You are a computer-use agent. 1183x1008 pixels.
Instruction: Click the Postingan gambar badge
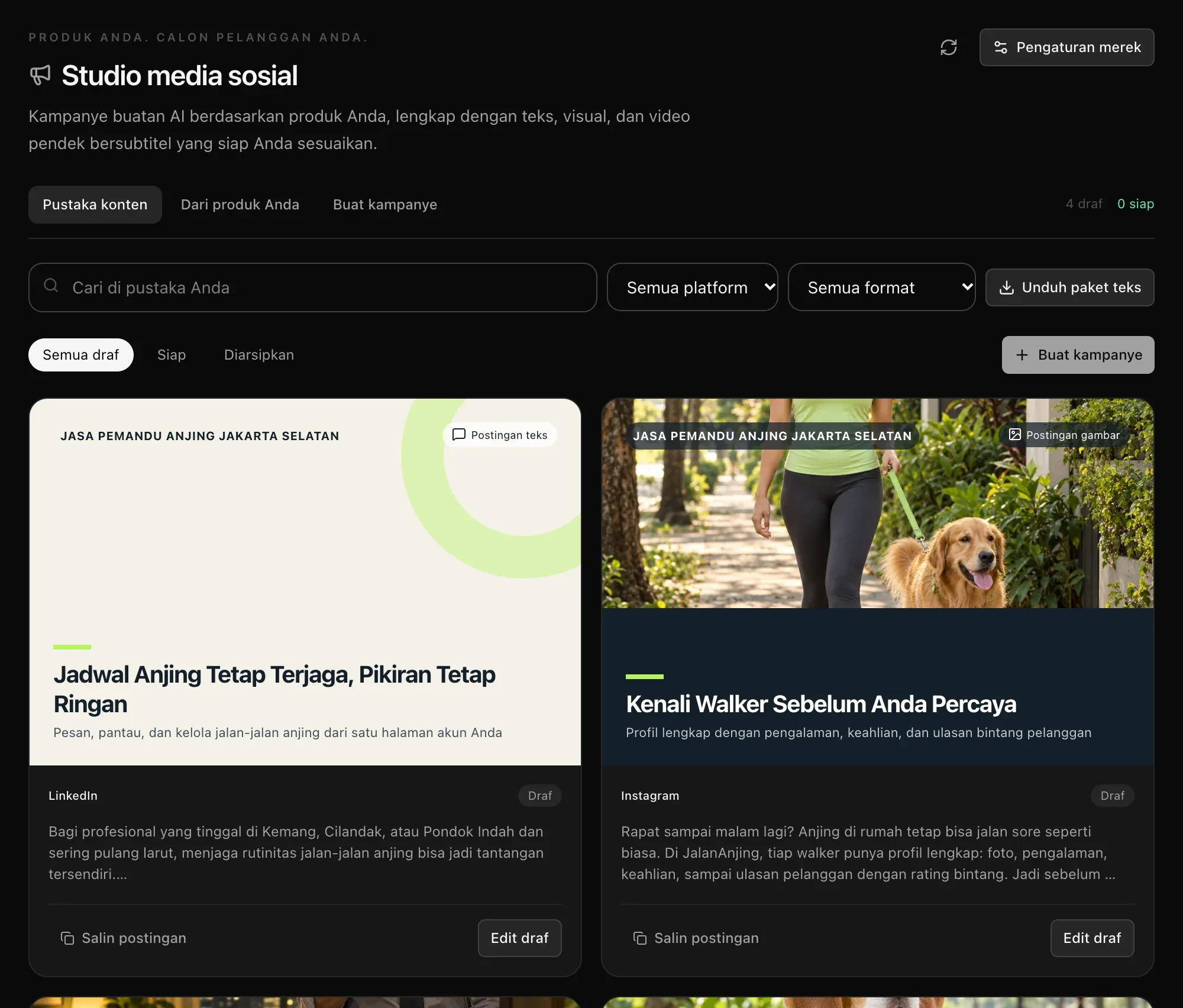[1065, 435]
